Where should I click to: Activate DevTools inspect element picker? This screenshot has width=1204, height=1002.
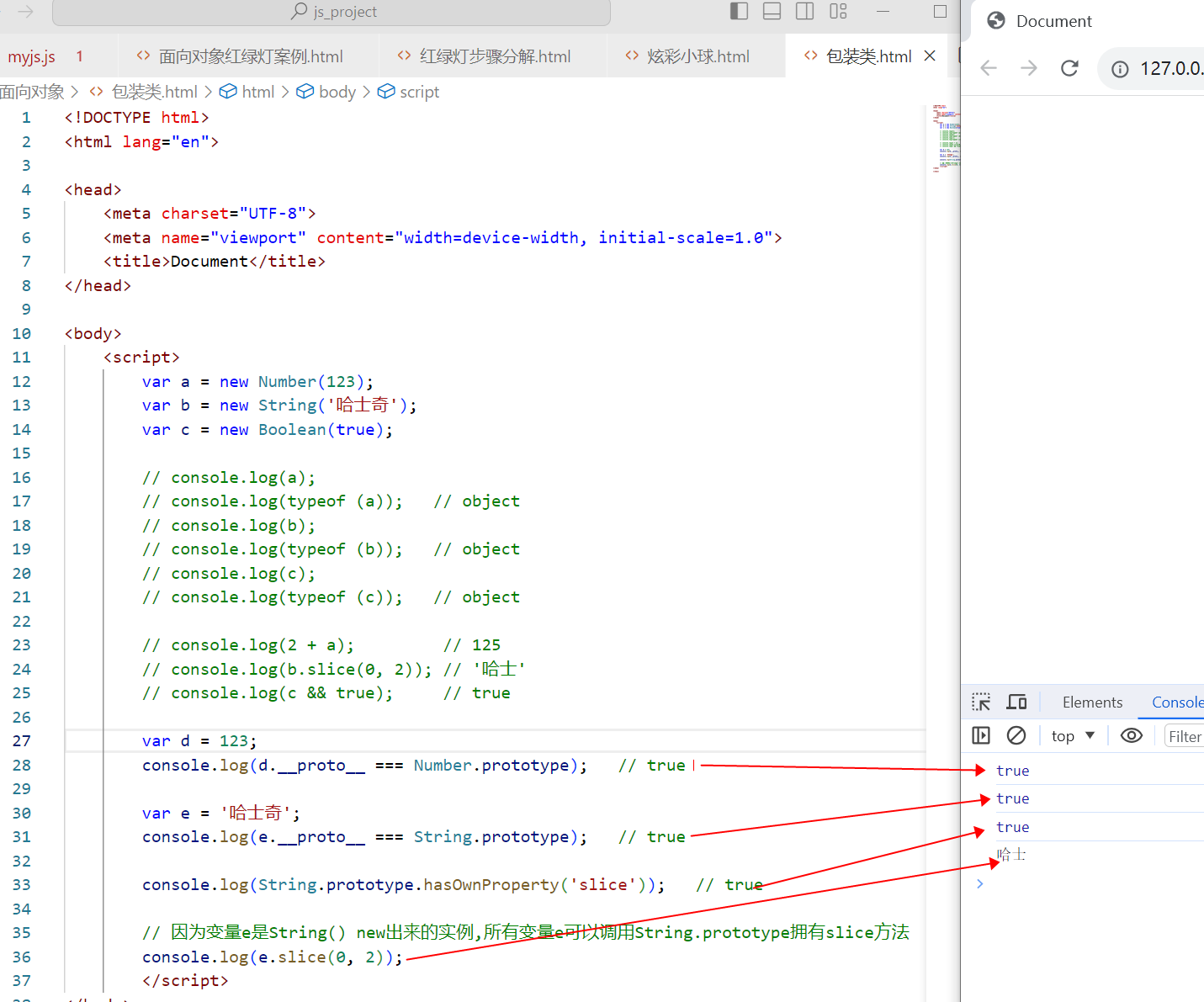click(x=981, y=702)
